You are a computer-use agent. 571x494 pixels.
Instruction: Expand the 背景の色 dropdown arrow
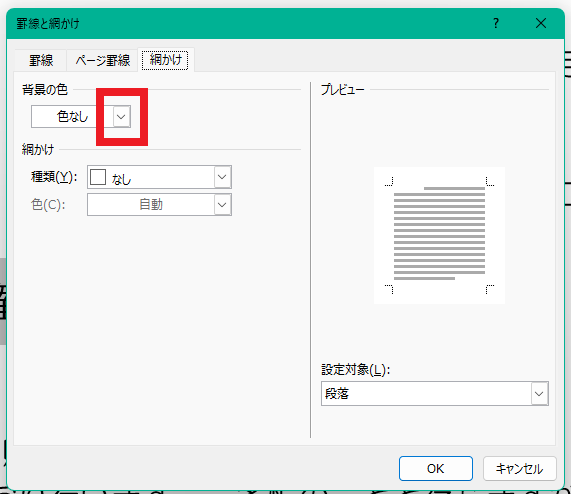121,117
